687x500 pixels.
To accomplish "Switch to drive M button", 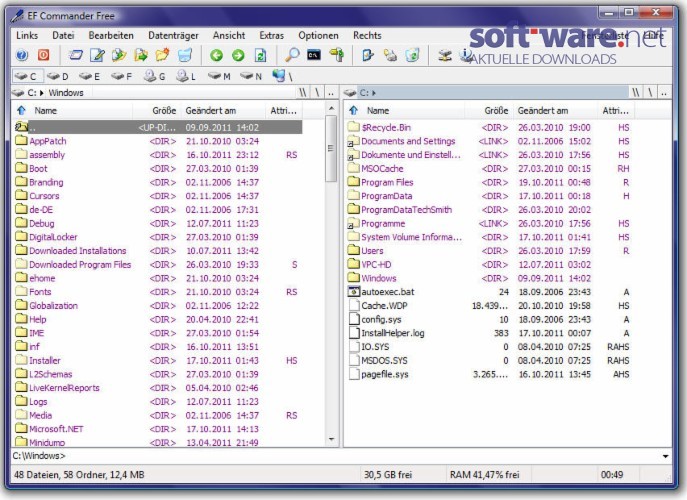I will (x=219, y=77).
